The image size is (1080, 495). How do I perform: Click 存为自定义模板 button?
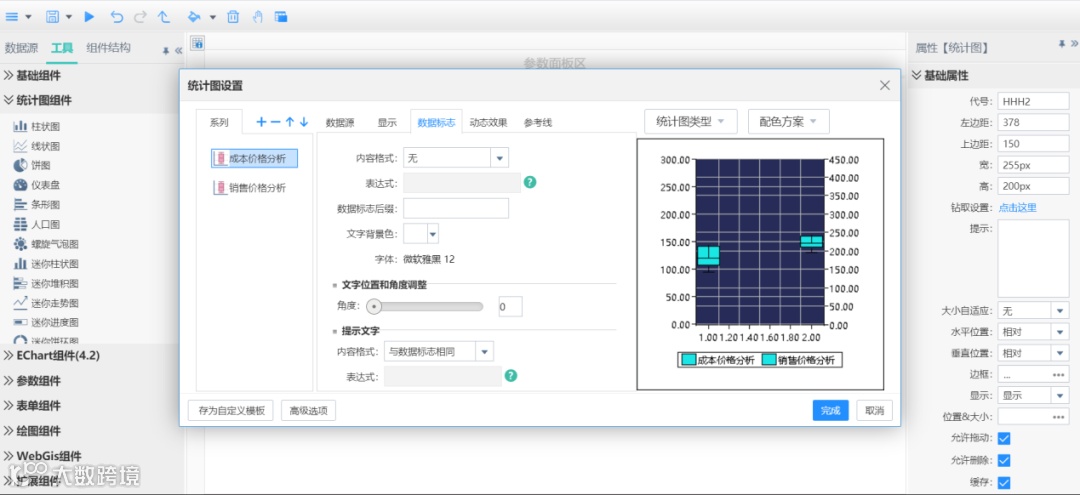point(231,410)
